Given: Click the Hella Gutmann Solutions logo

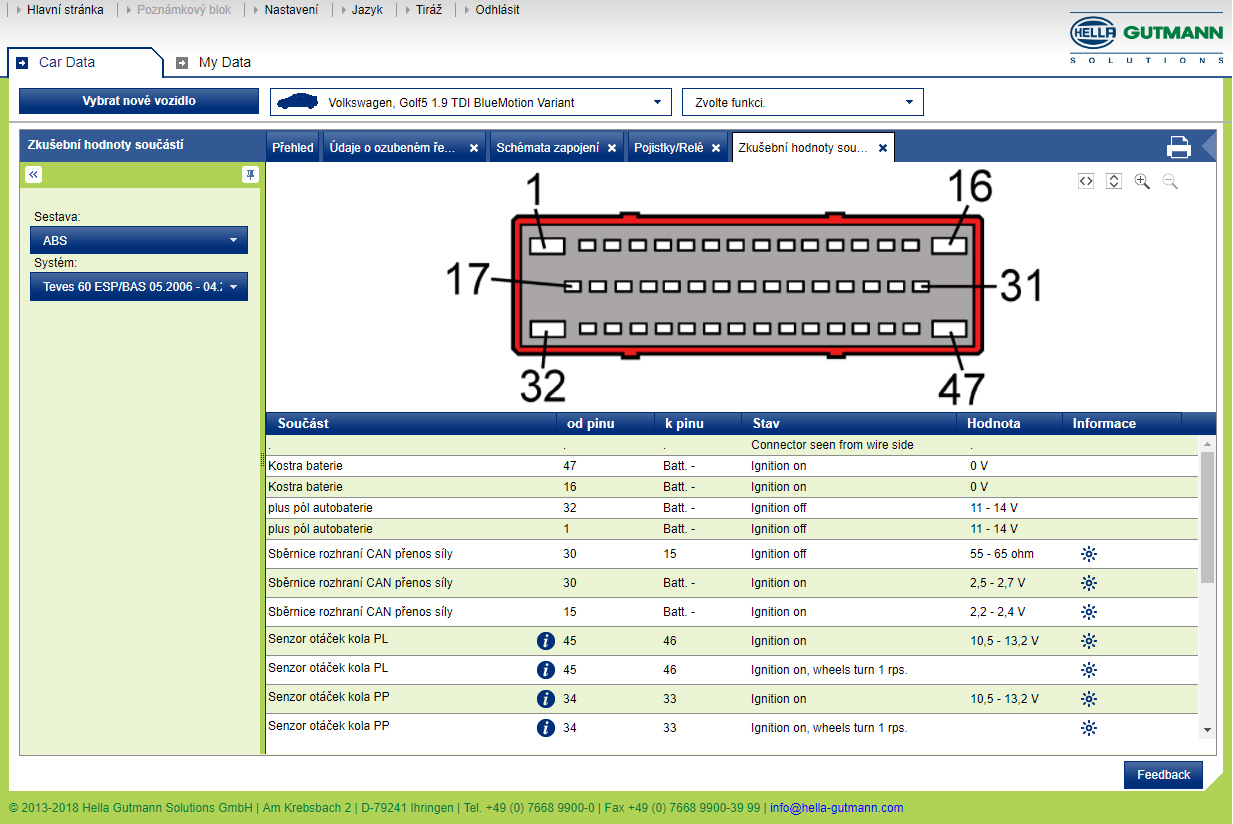Looking at the screenshot, I should tap(1146, 39).
